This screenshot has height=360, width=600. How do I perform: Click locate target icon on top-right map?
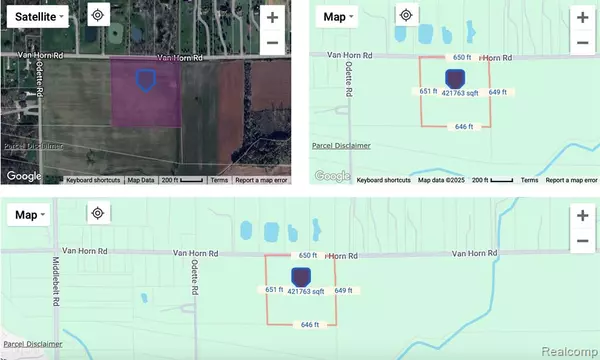tap(406, 15)
